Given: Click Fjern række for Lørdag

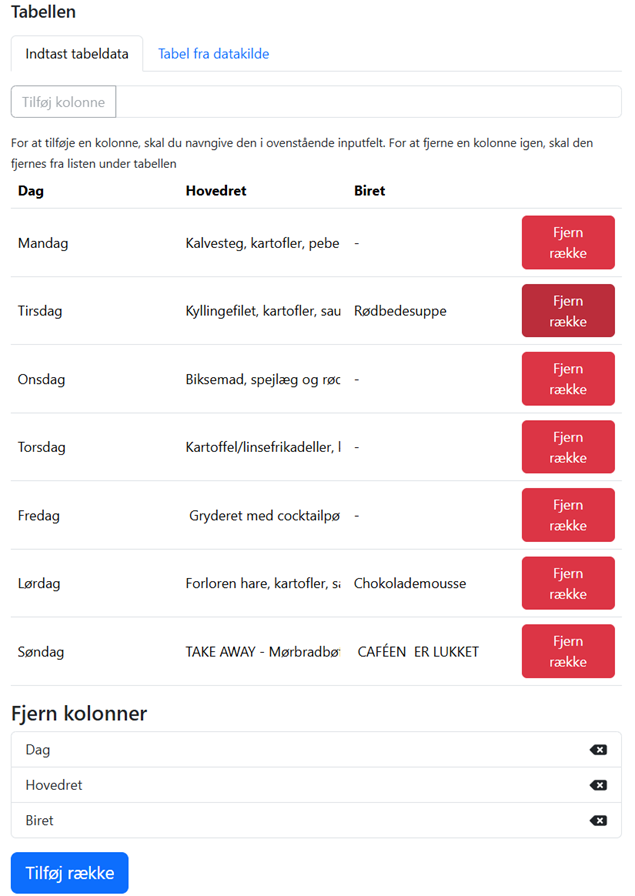Looking at the screenshot, I should pos(568,582).
